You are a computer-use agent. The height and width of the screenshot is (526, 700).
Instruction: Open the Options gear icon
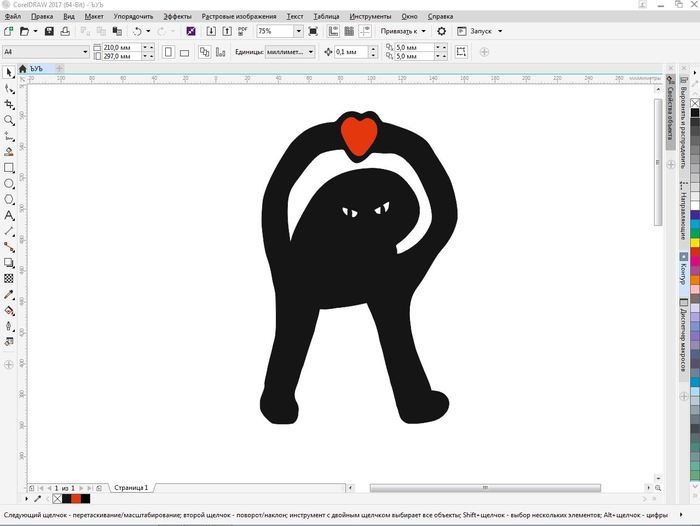pos(442,32)
